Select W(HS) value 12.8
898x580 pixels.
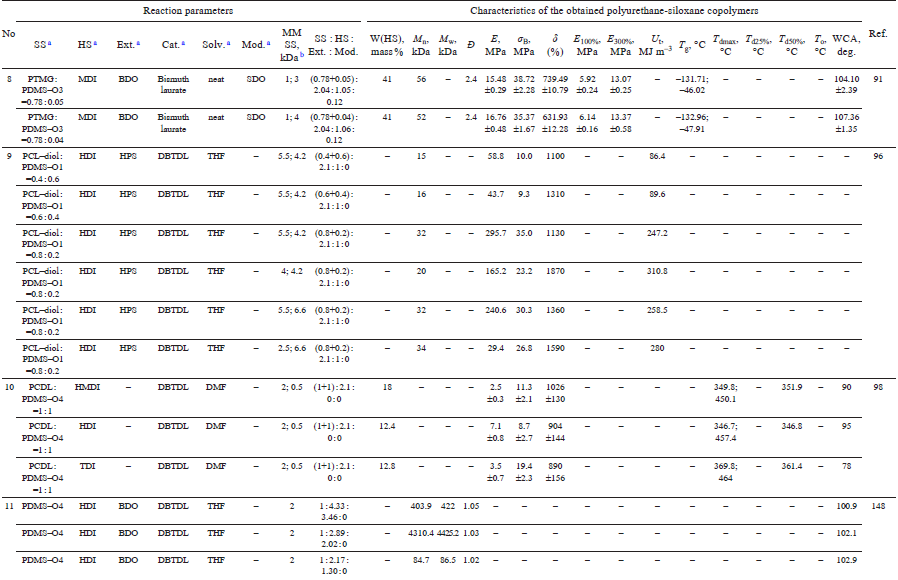coord(387,466)
